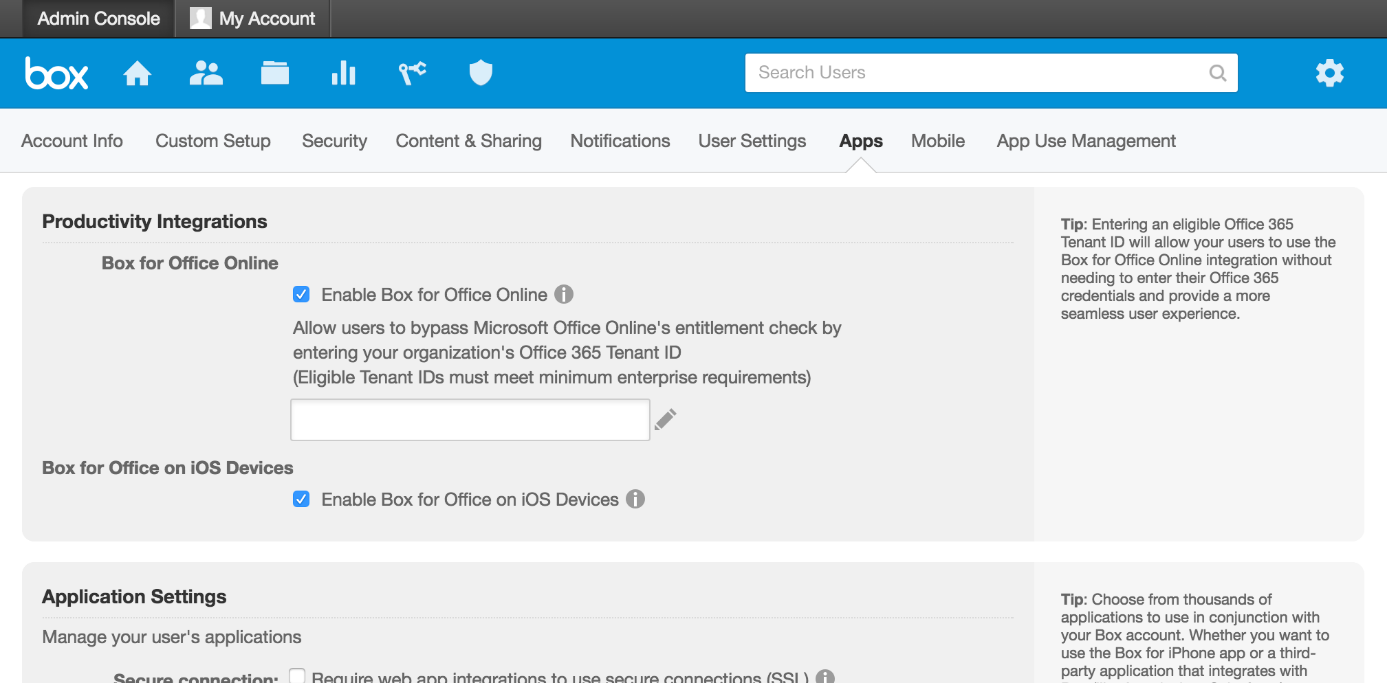Focus the Search Users field
The image size is (1387, 683).
pos(991,73)
